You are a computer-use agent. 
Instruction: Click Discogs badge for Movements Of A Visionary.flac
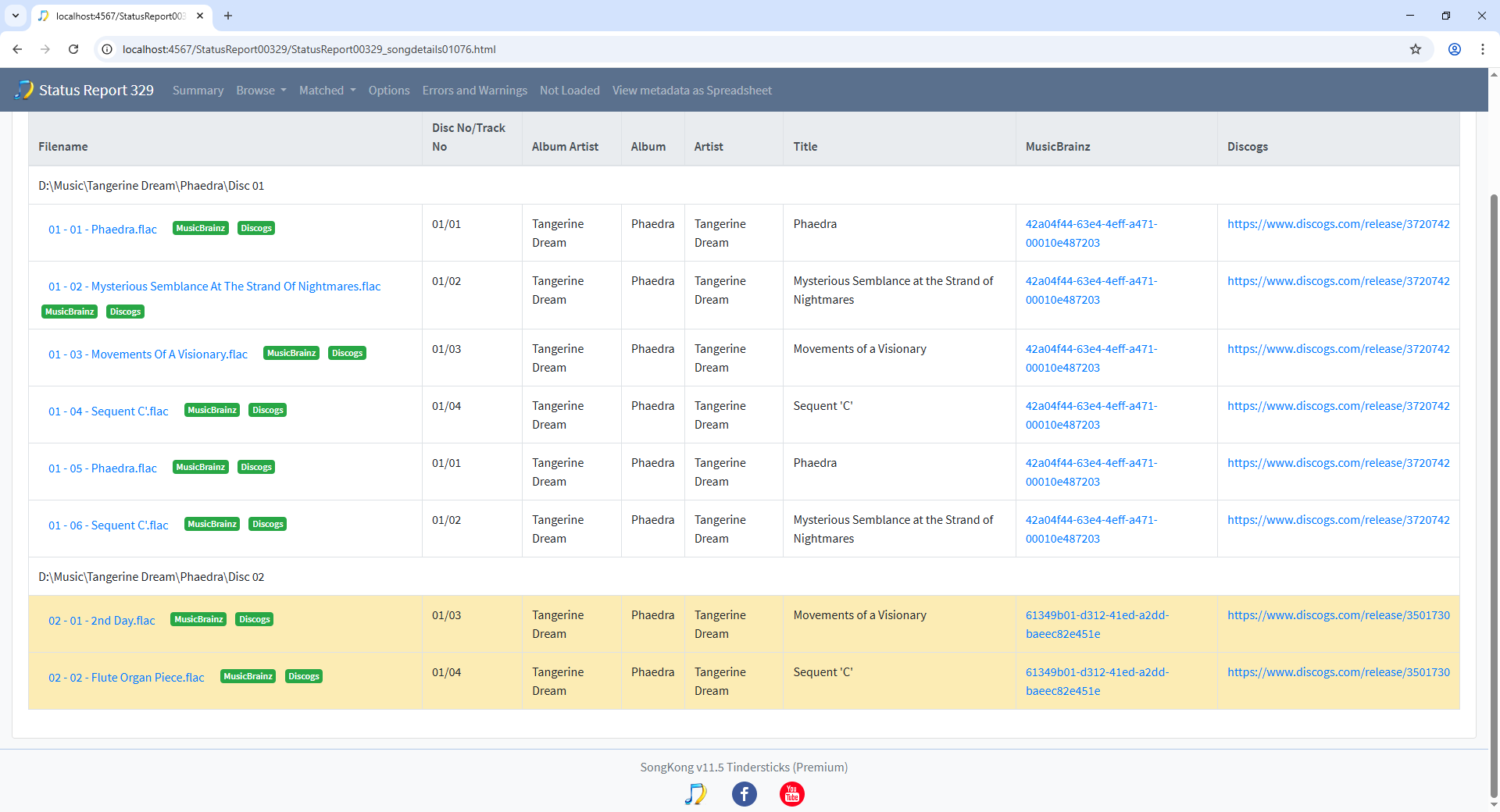coord(347,353)
